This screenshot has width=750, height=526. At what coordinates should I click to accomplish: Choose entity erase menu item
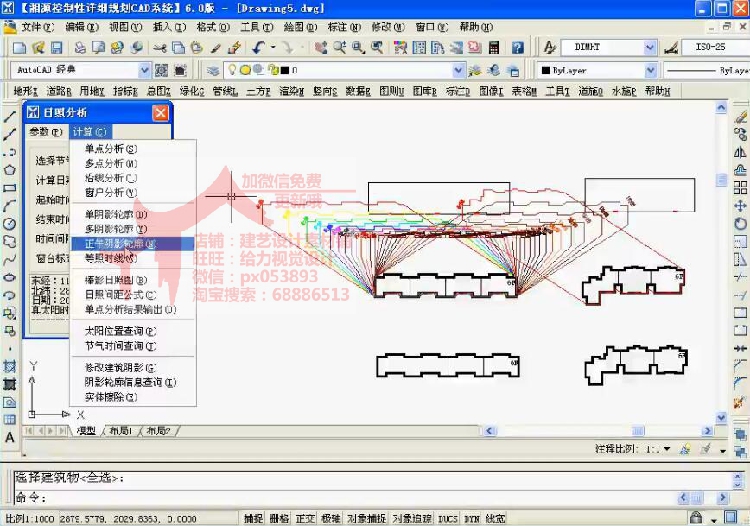pyautogui.click(x=110, y=397)
